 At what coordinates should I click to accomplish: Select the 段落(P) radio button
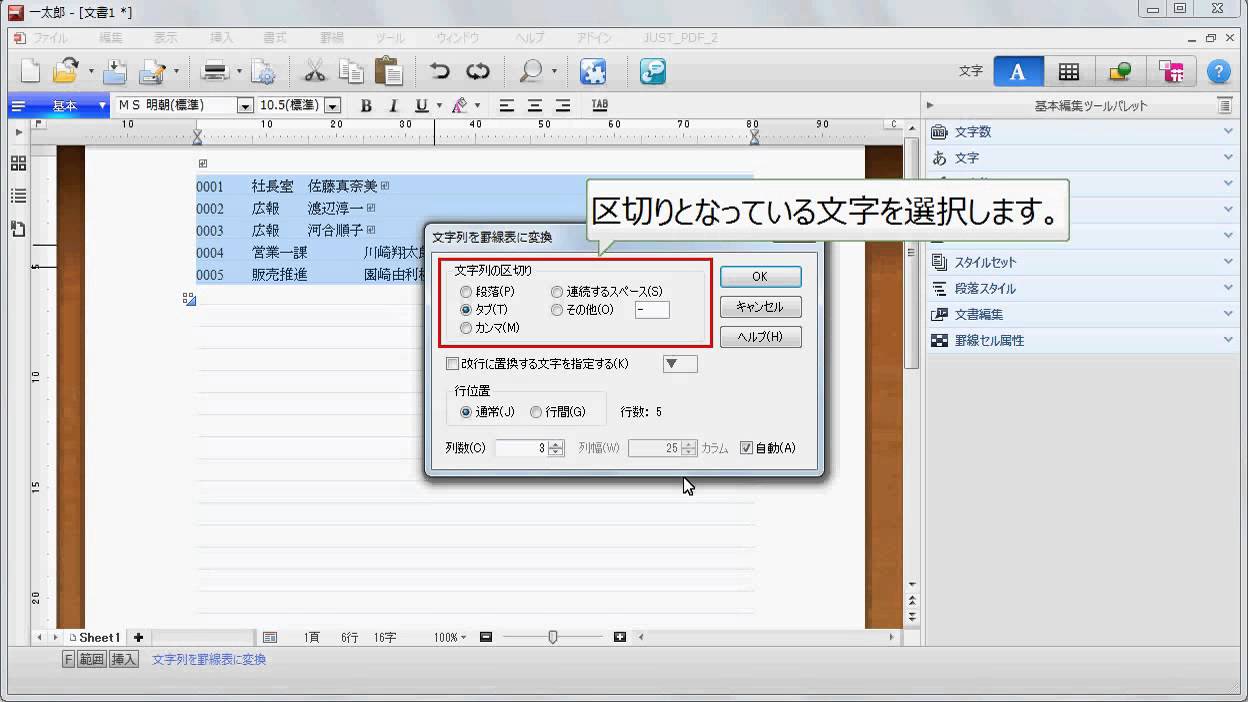click(x=466, y=292)
